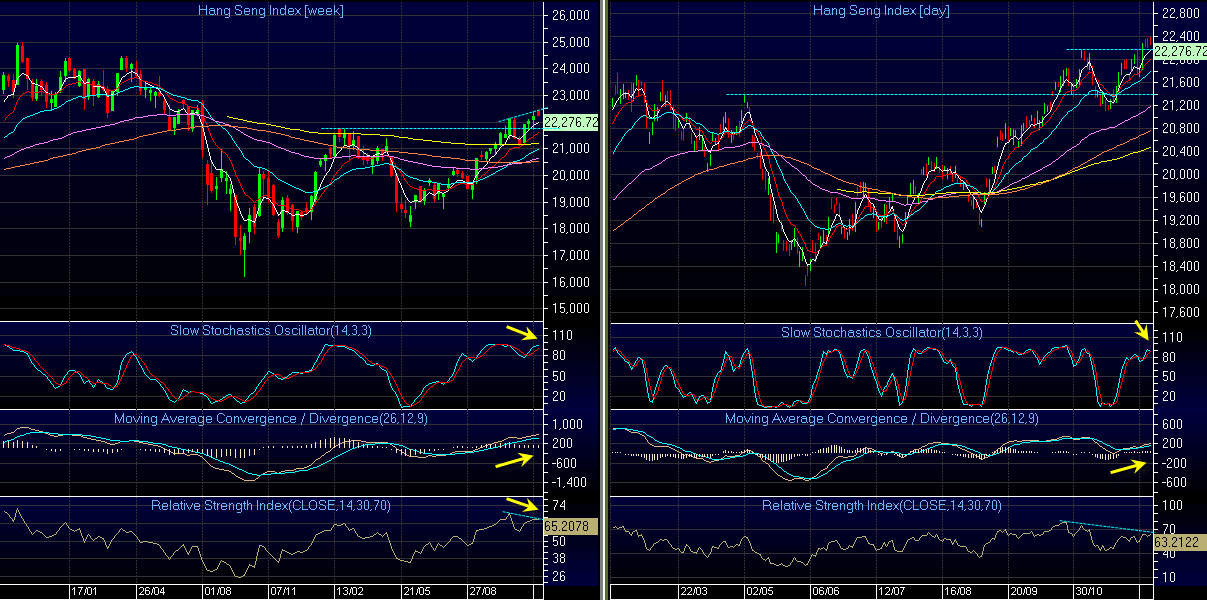Click the yellow arrow in daily MACD panel
Viewport: 1207px width, 600px height.
tap(1128, 466)
